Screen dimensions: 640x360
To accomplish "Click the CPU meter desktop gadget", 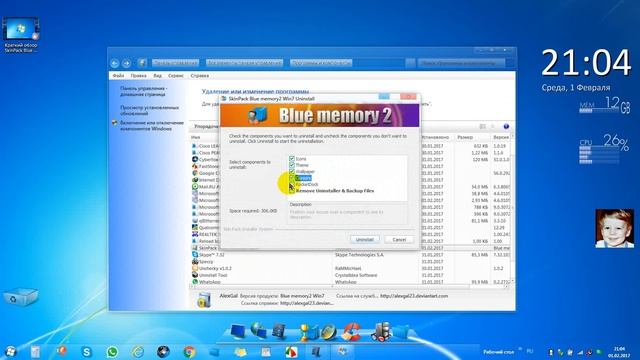I will (x=604, y=149).
